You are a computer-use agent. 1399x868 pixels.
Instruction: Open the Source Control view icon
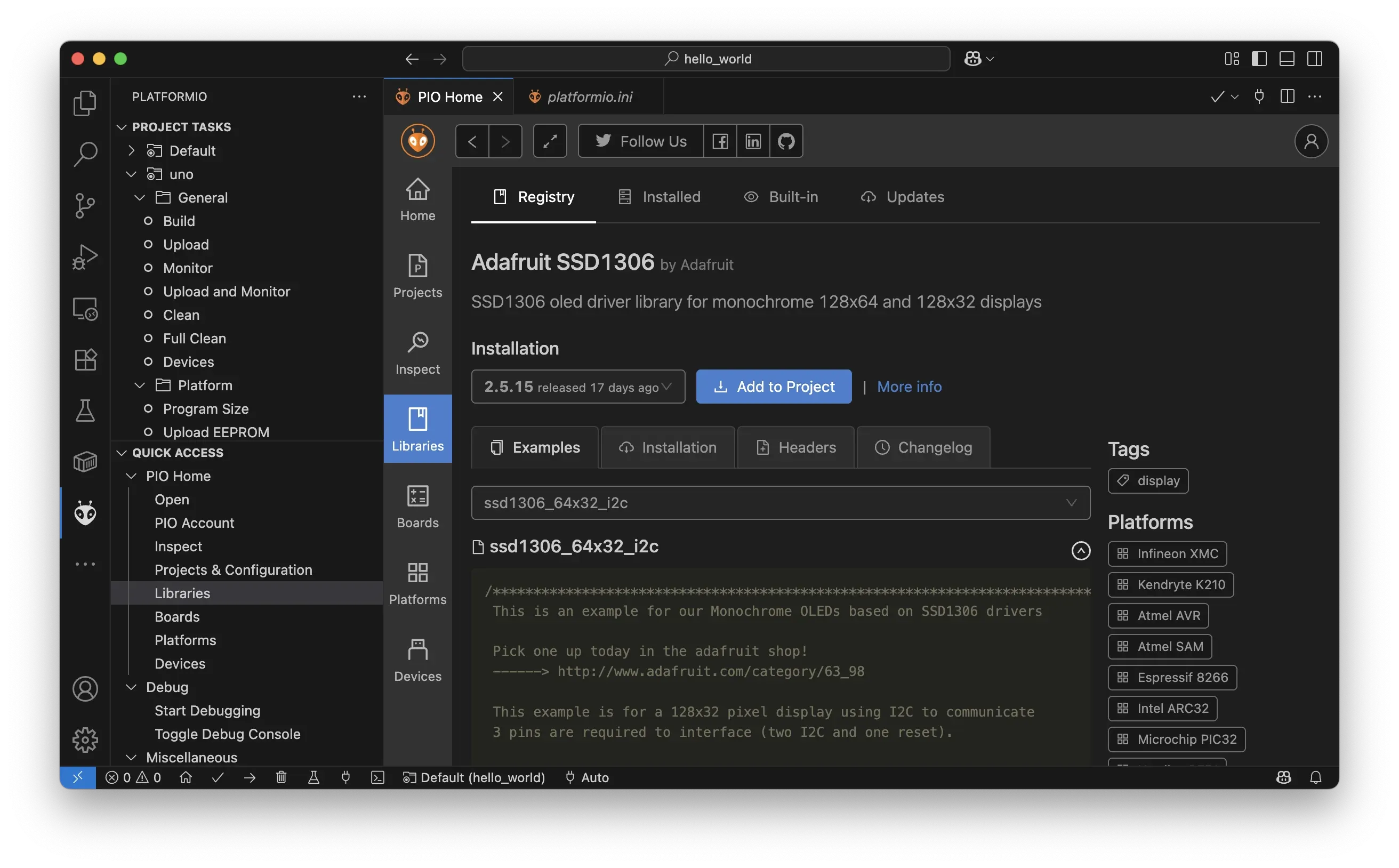click(x=85, y=205)
